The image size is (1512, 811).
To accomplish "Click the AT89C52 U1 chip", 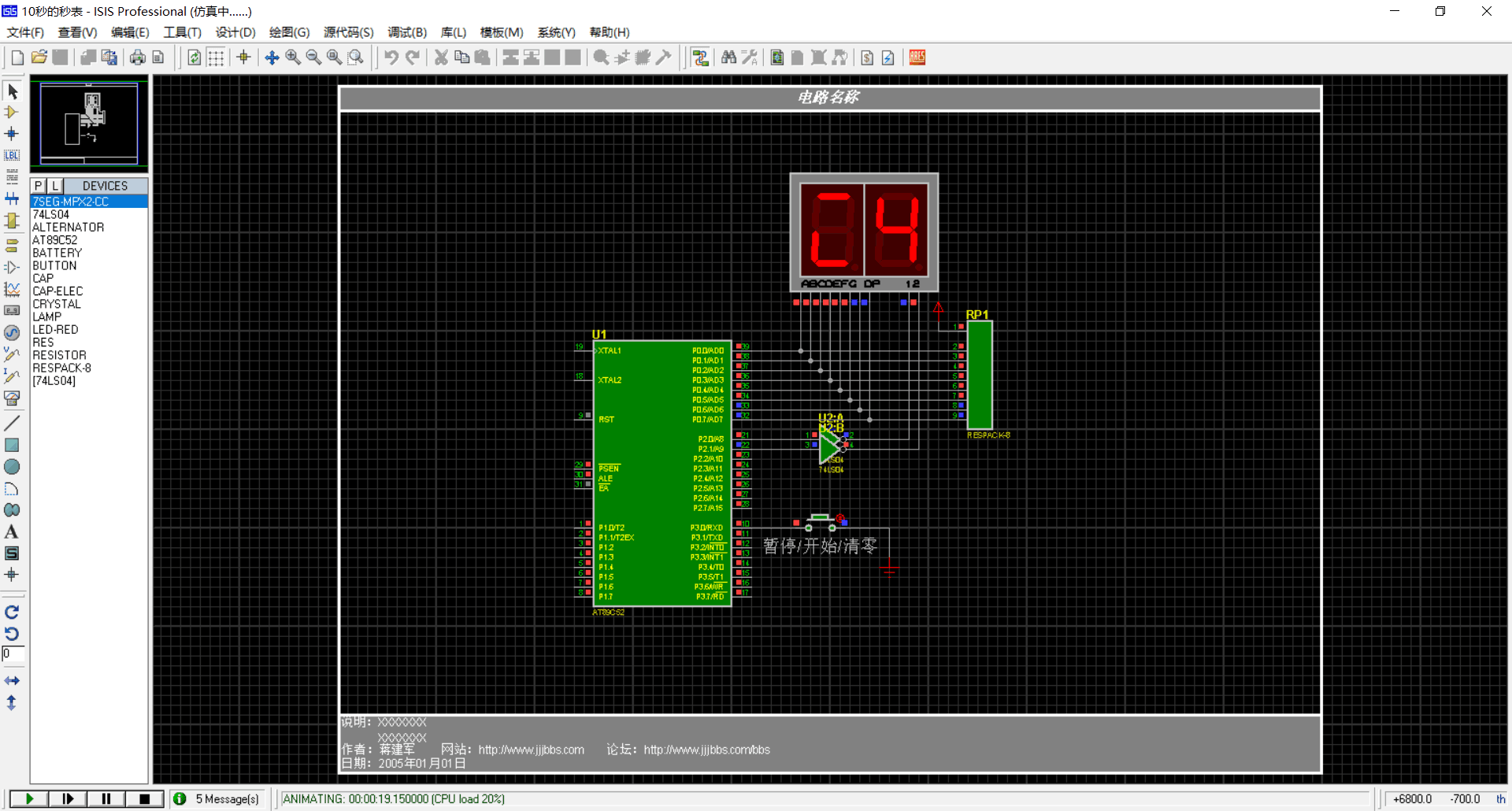I will tap(661, 473).
